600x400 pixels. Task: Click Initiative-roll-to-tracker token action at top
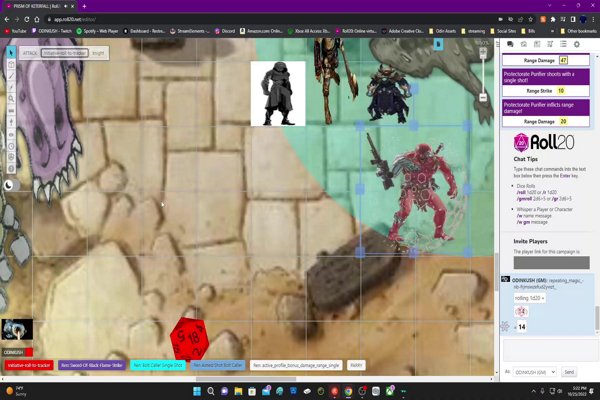tap(65, 53)
